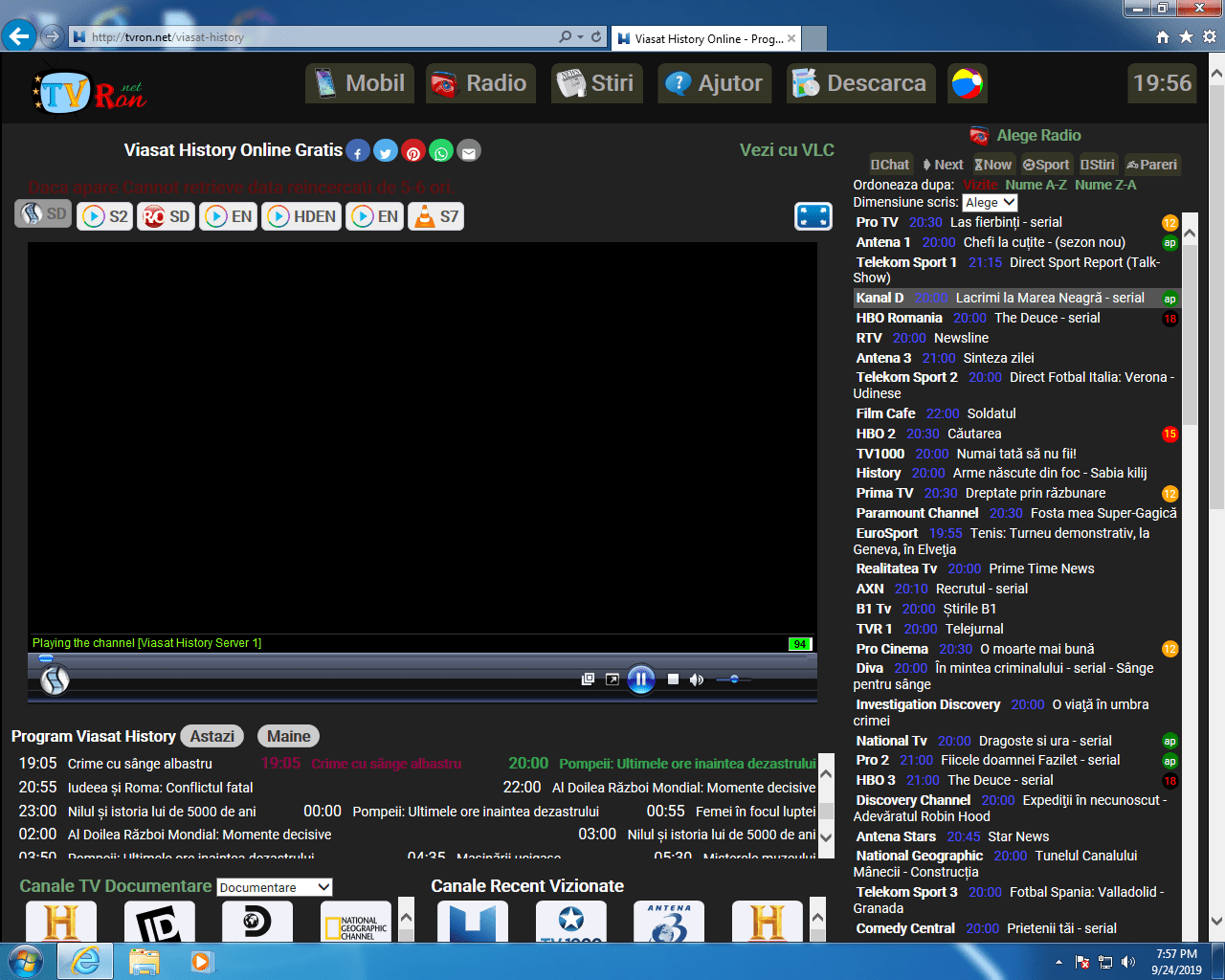
Task: Show tomorrow's schedule with Maine
Action: [x=288, y=736]
